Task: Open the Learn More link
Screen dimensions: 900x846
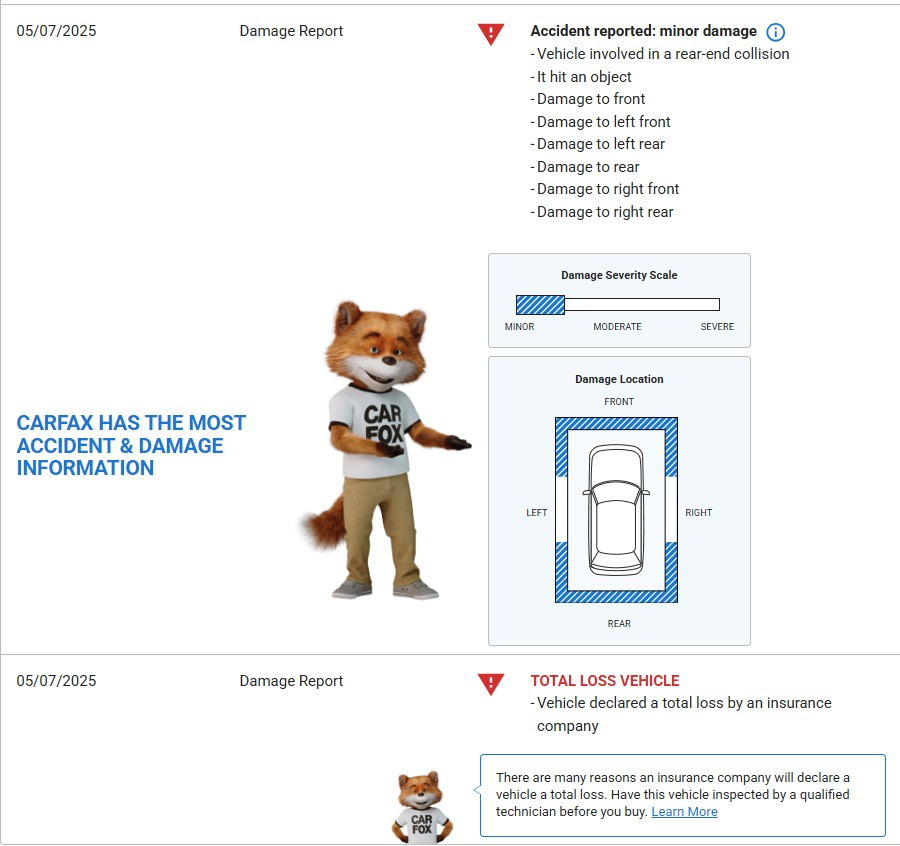Action: [684, 812]
